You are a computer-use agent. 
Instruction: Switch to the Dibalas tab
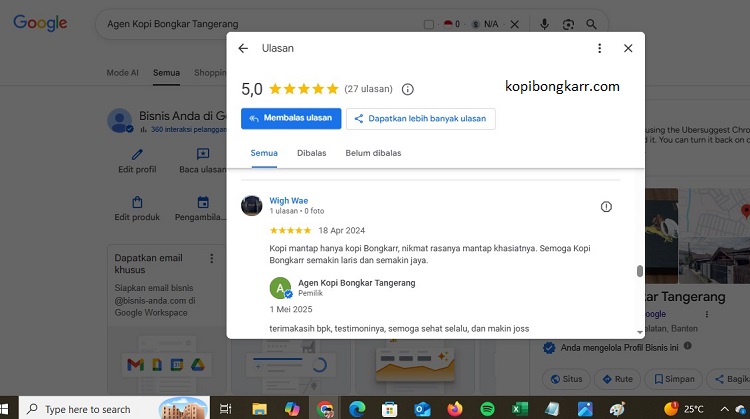pyautogui.click(x=311, y=153)
